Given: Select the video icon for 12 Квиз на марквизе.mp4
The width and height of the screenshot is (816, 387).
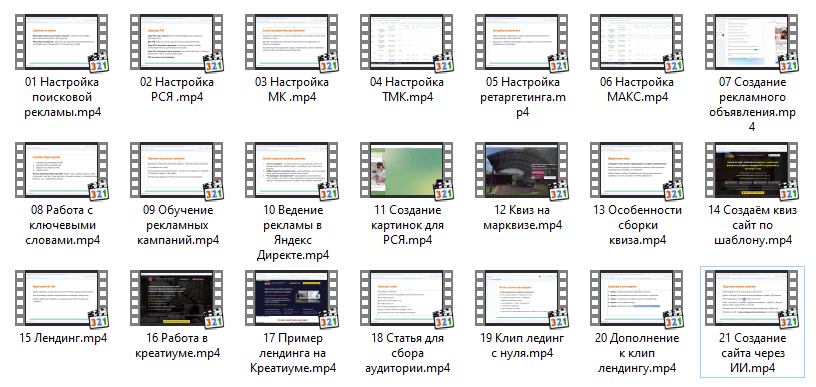Looking at the screenshot, I should click(523, 171).
